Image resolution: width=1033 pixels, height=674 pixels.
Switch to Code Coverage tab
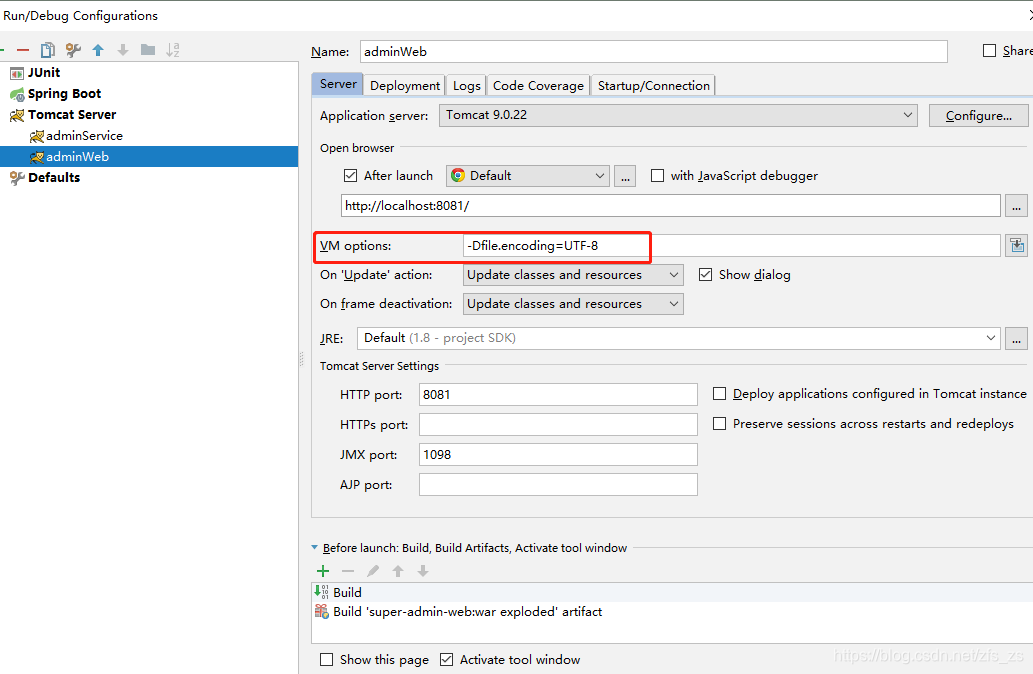(538, 86)
